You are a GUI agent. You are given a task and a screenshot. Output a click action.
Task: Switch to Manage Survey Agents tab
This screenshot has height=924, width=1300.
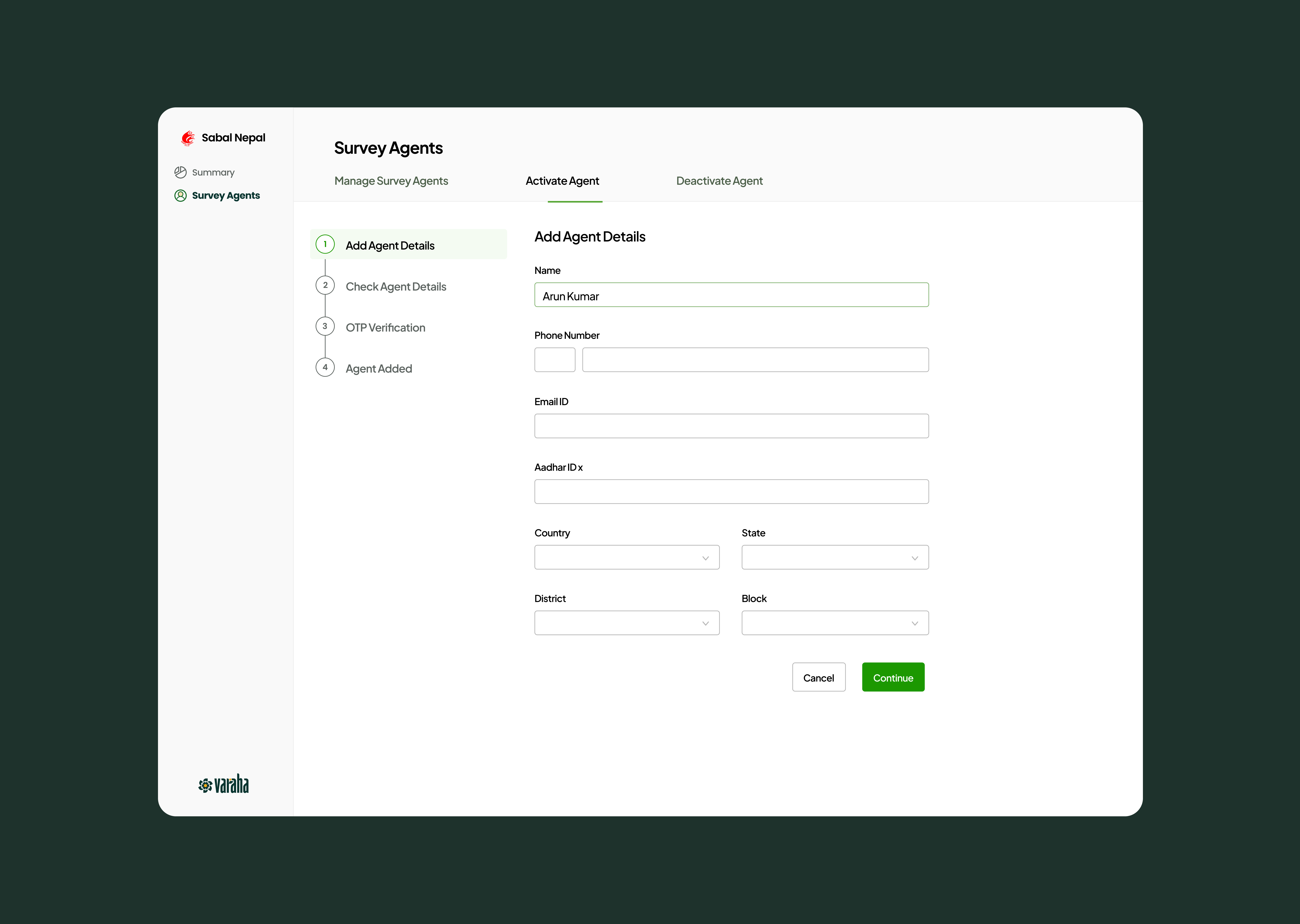click(x=391, y=181)
